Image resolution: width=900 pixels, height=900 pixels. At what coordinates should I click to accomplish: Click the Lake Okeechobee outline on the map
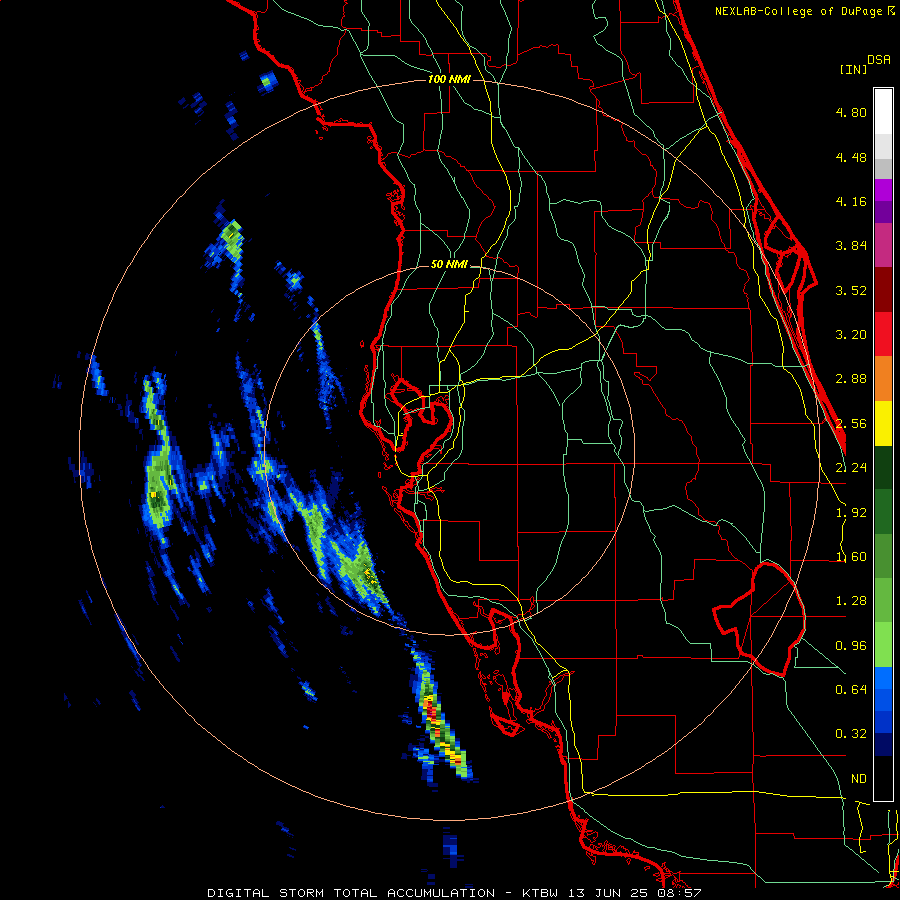(x=759, y=619)
